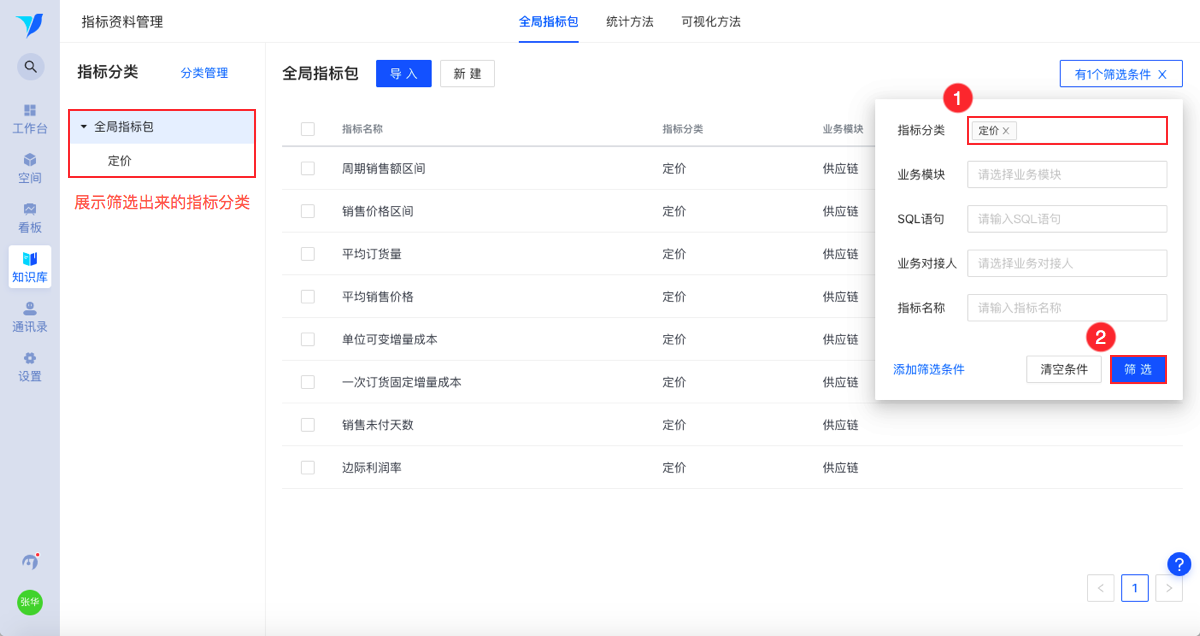Viewport: 1200px width, 636px height.
Task: Click the 添加筛选条件 link
Action: (x=929, y=369)
